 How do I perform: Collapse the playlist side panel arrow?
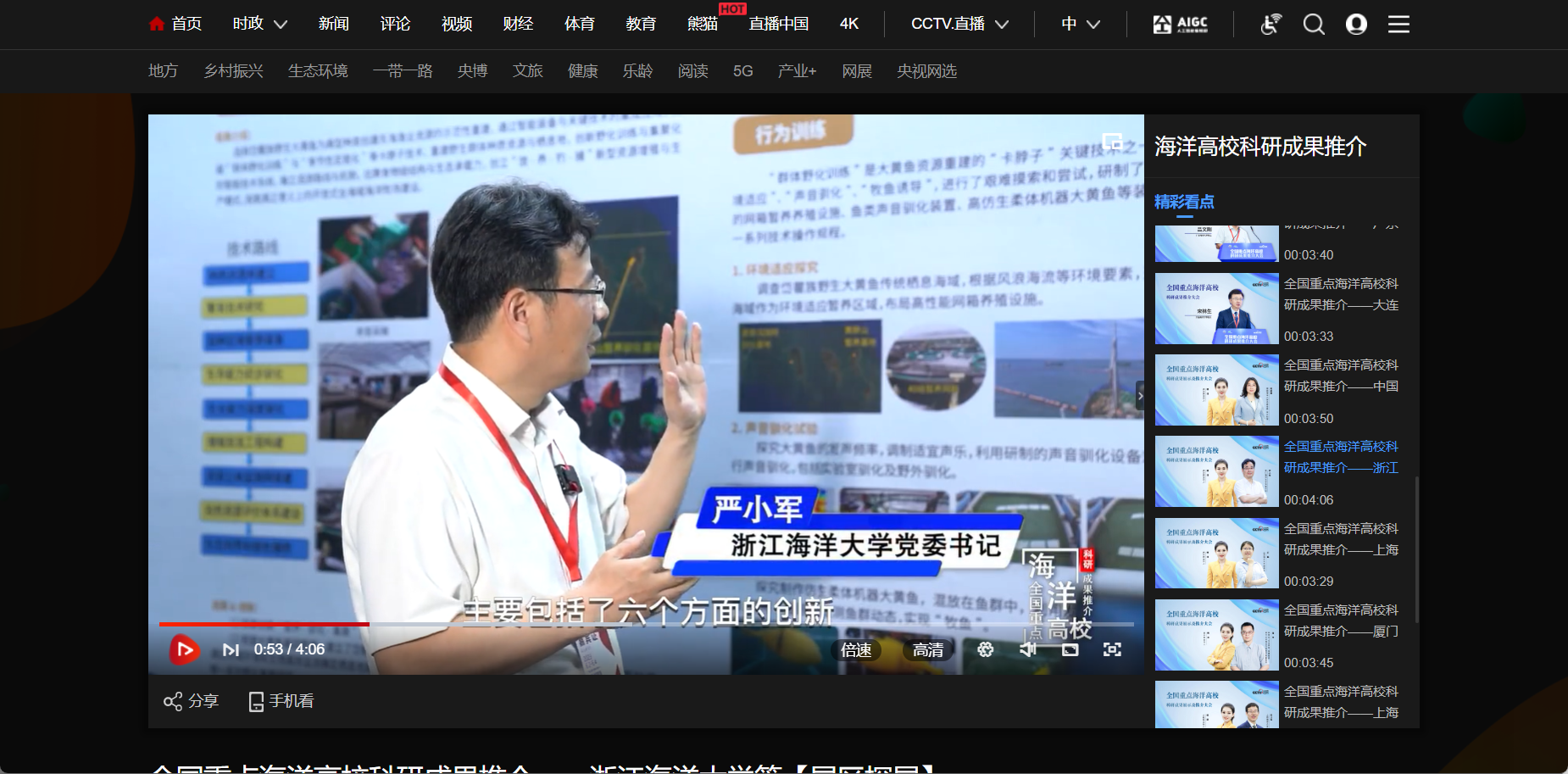pyautogui.click(x=1140, y=396)
